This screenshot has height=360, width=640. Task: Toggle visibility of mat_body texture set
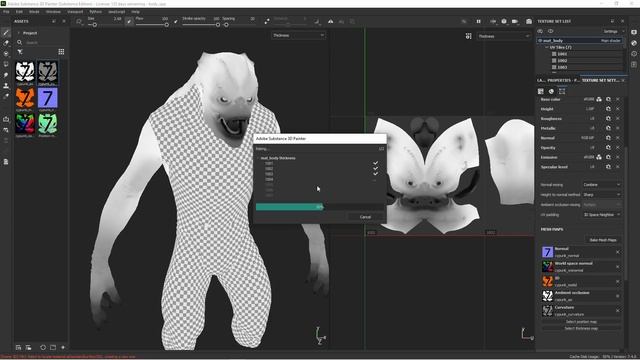(x=540, y=41)
